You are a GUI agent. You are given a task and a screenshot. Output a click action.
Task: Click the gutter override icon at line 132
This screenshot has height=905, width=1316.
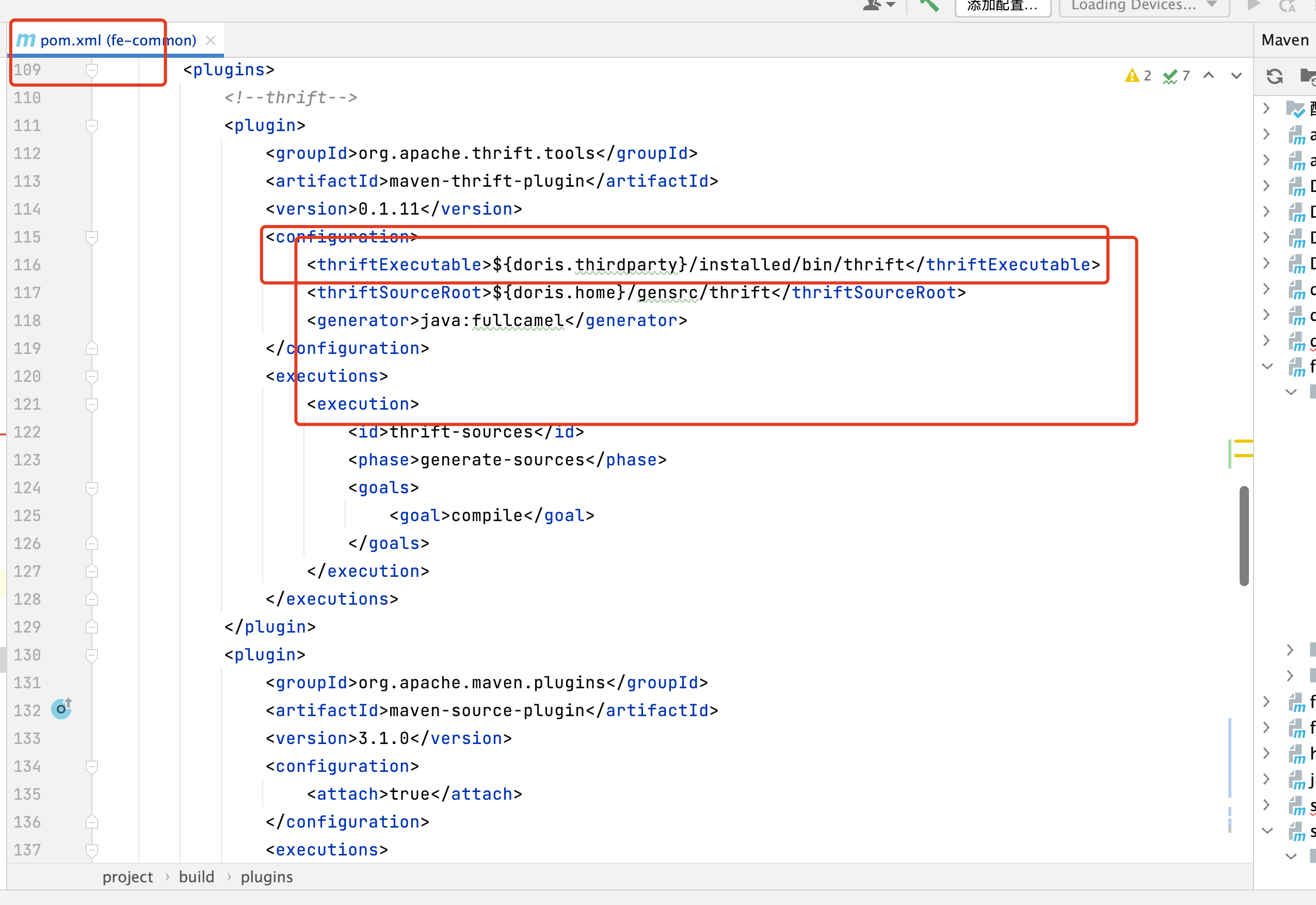pyautogui.click(x=61, y=709)
